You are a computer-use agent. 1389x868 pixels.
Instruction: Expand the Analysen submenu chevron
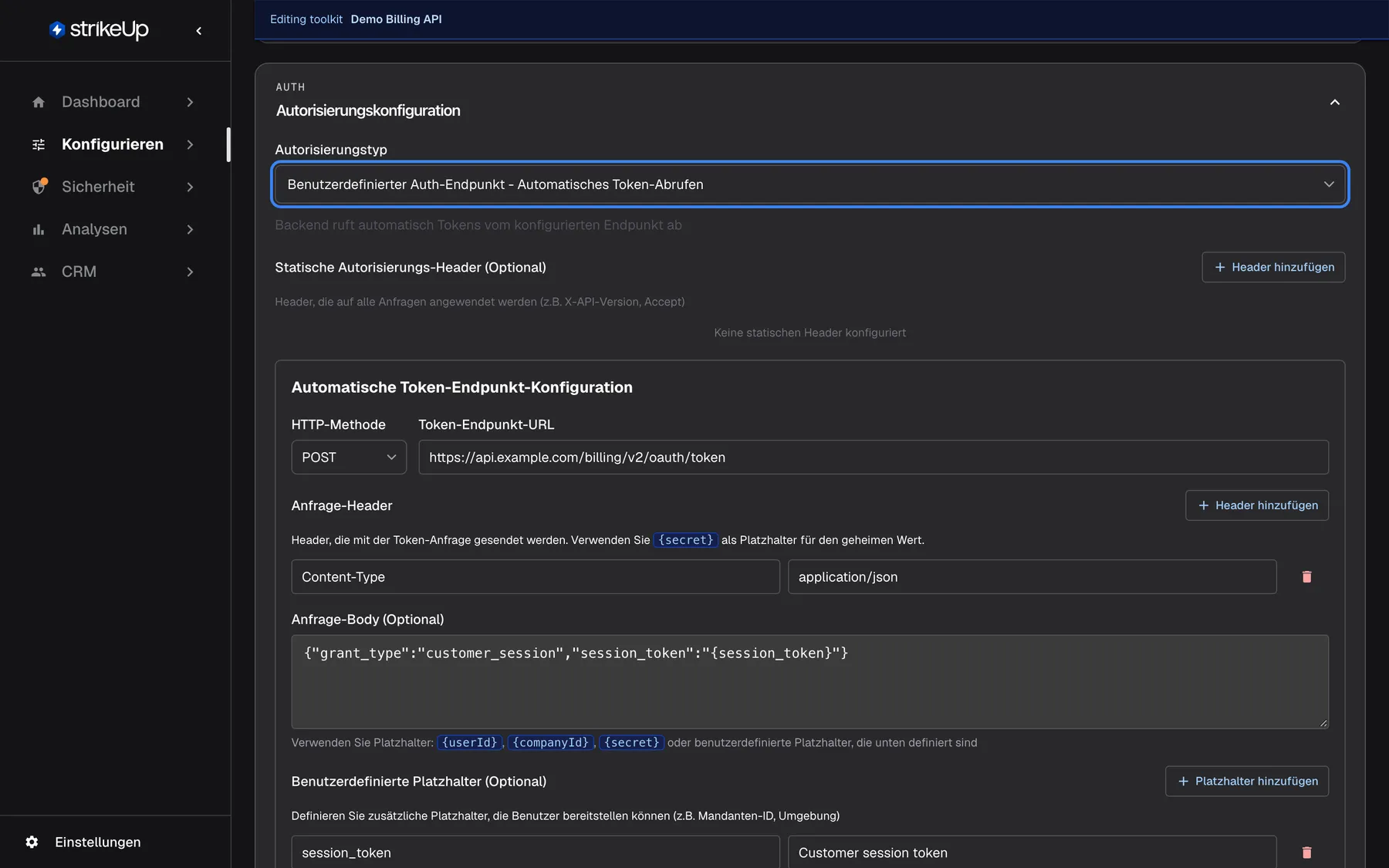[190, 229]
